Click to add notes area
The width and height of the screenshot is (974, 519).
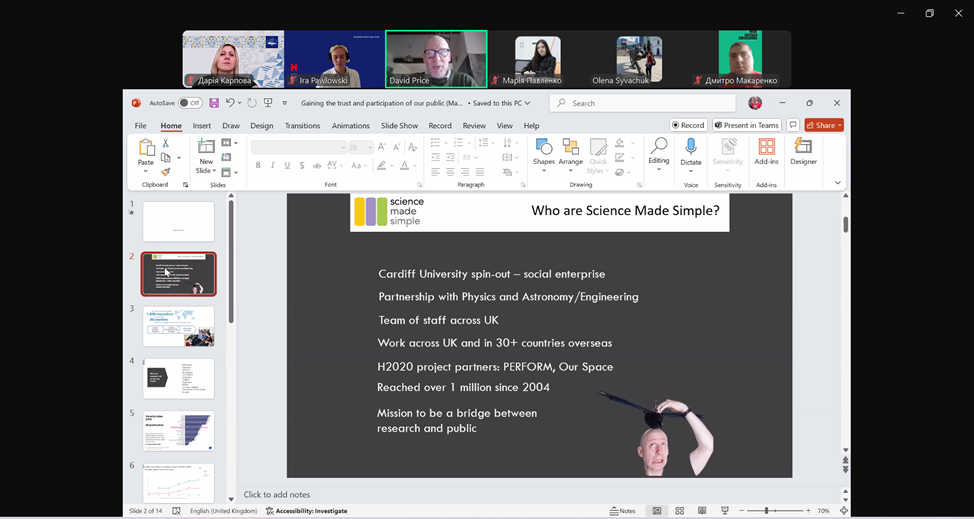point(277,495)
